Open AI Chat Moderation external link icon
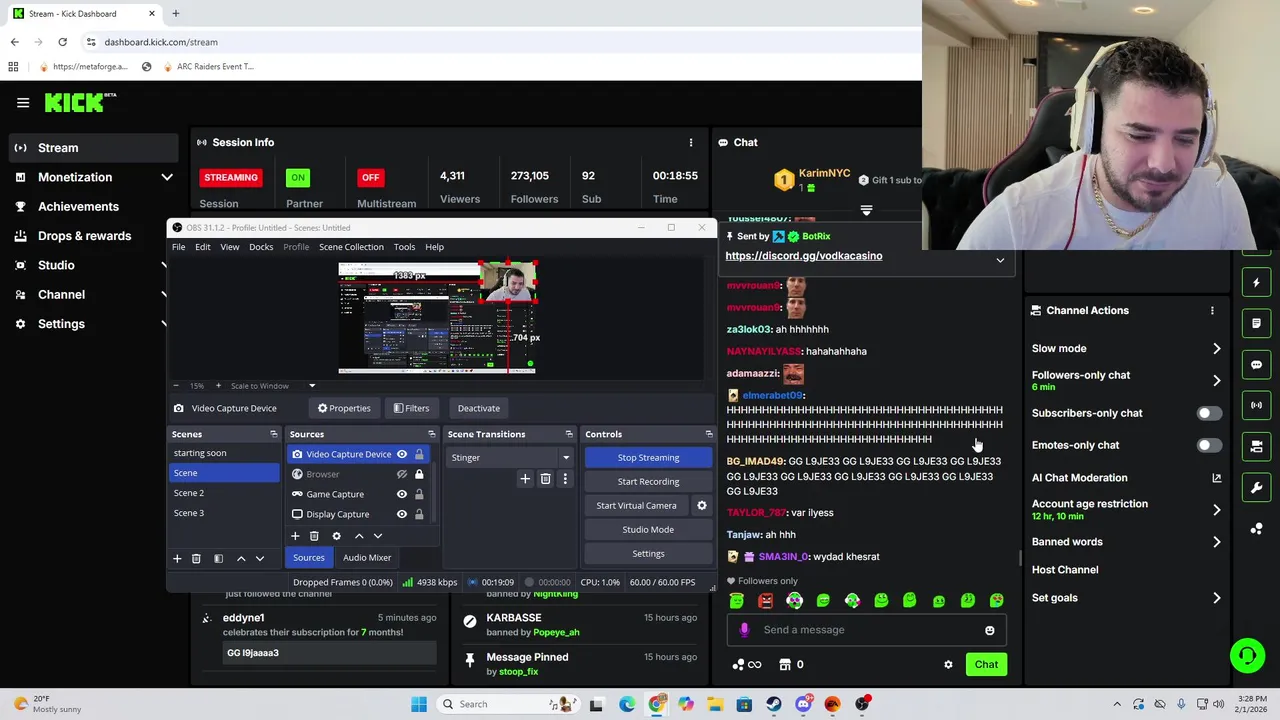 pyautogui.click(x=1216, y=478)
